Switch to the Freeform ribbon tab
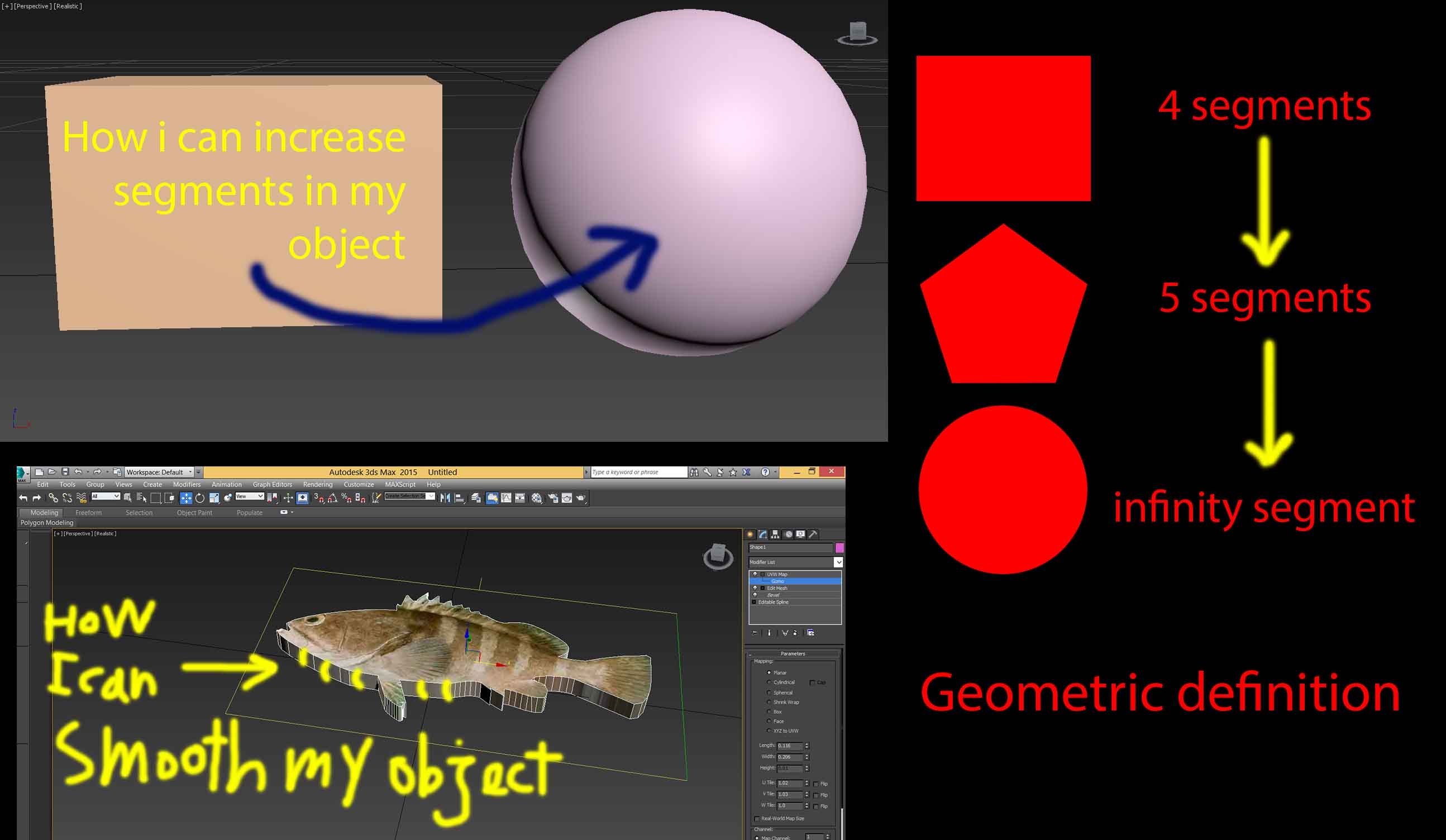Viewport: 1446px width, 840px height. [88, 513]
